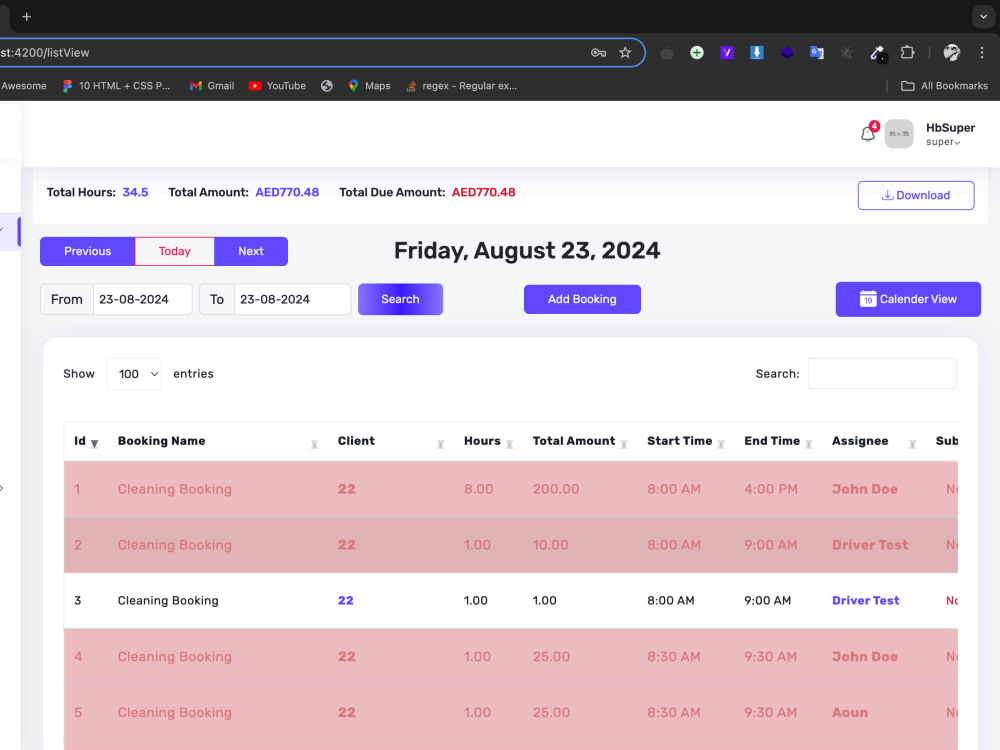Click the purple V extension icon
This screenshot has width=1000, height=750.
(726, 52)
